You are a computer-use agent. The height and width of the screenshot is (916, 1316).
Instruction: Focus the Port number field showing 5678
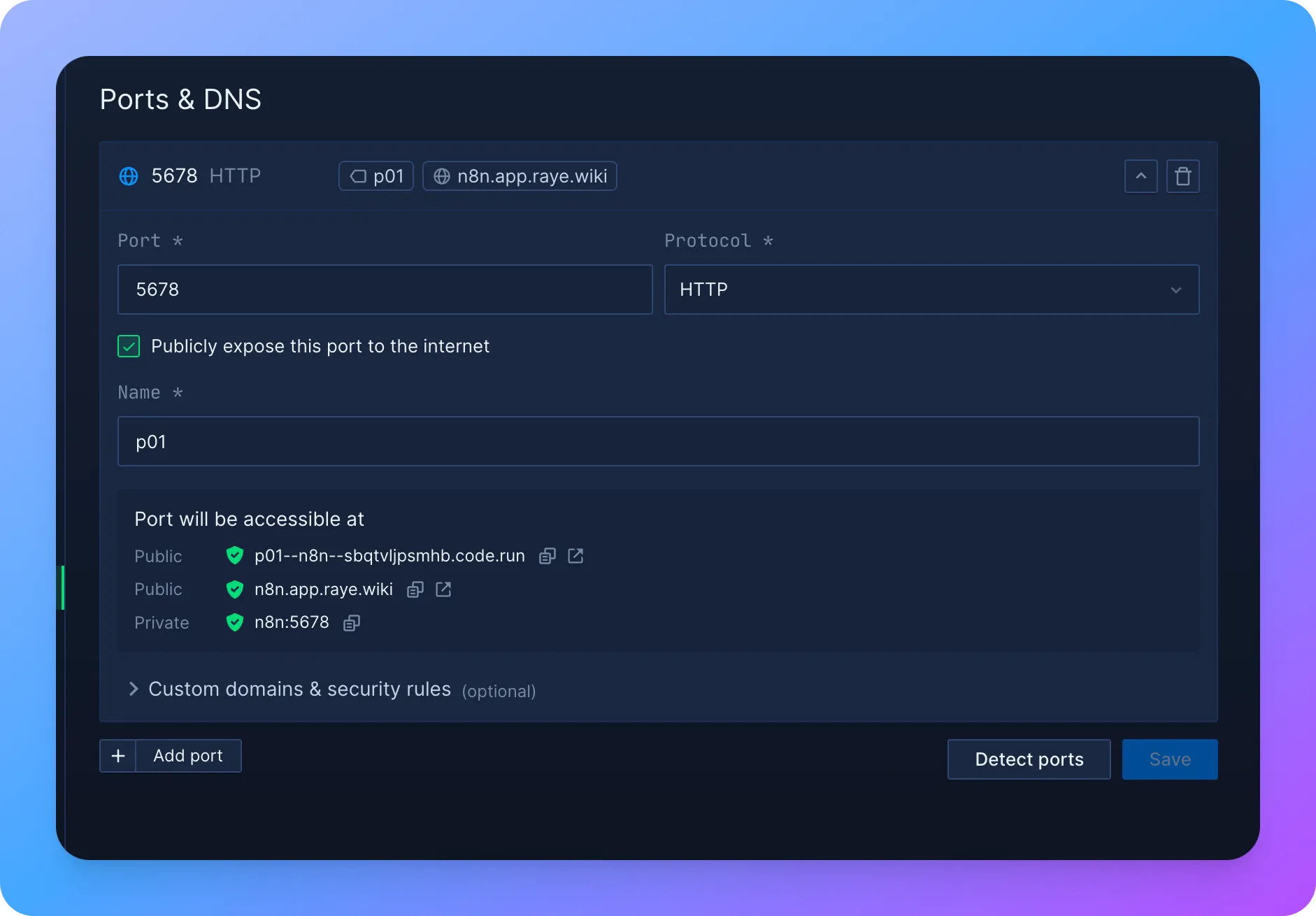385,289
